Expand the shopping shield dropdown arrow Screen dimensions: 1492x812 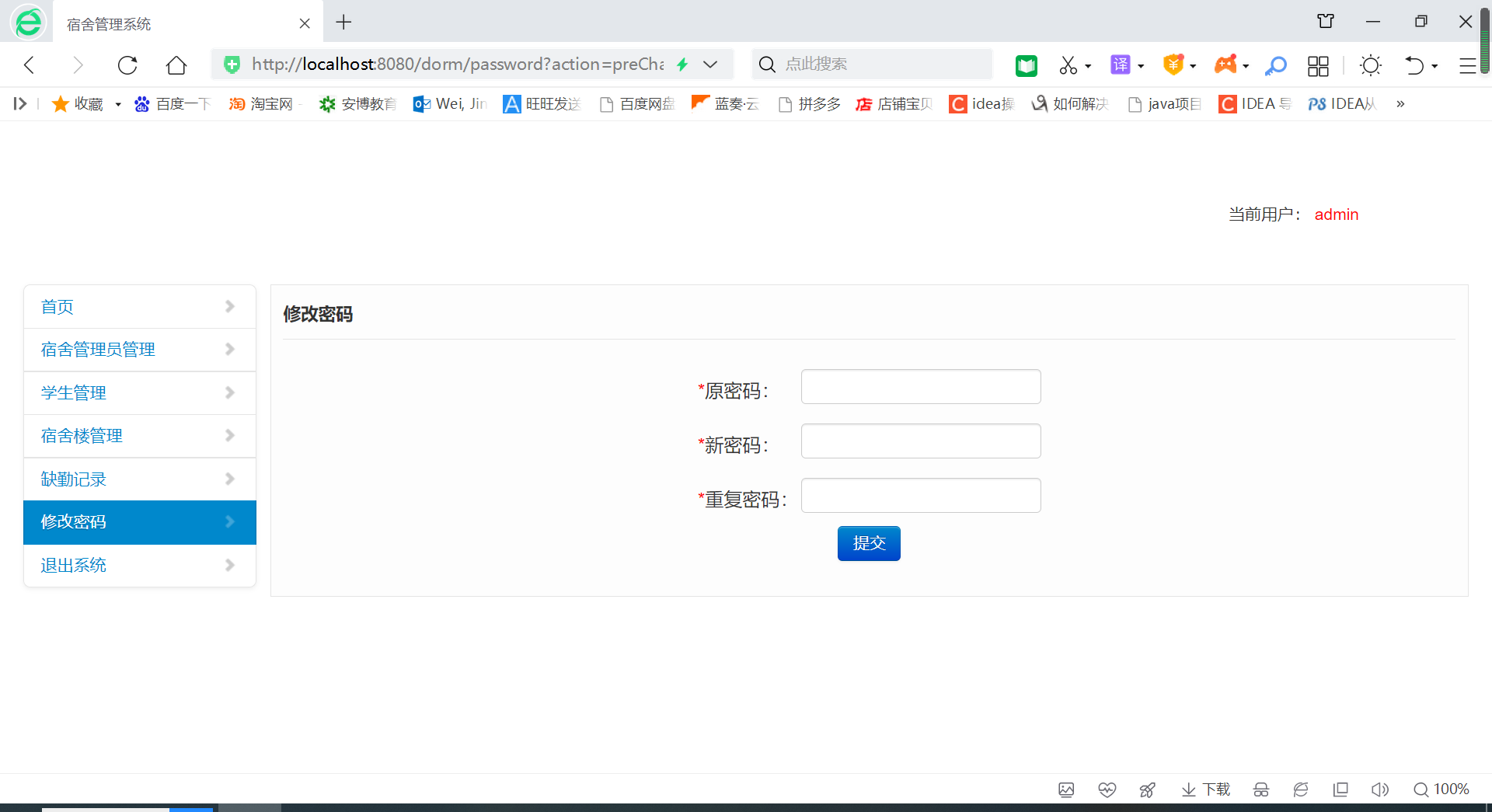click(1193, 66)
